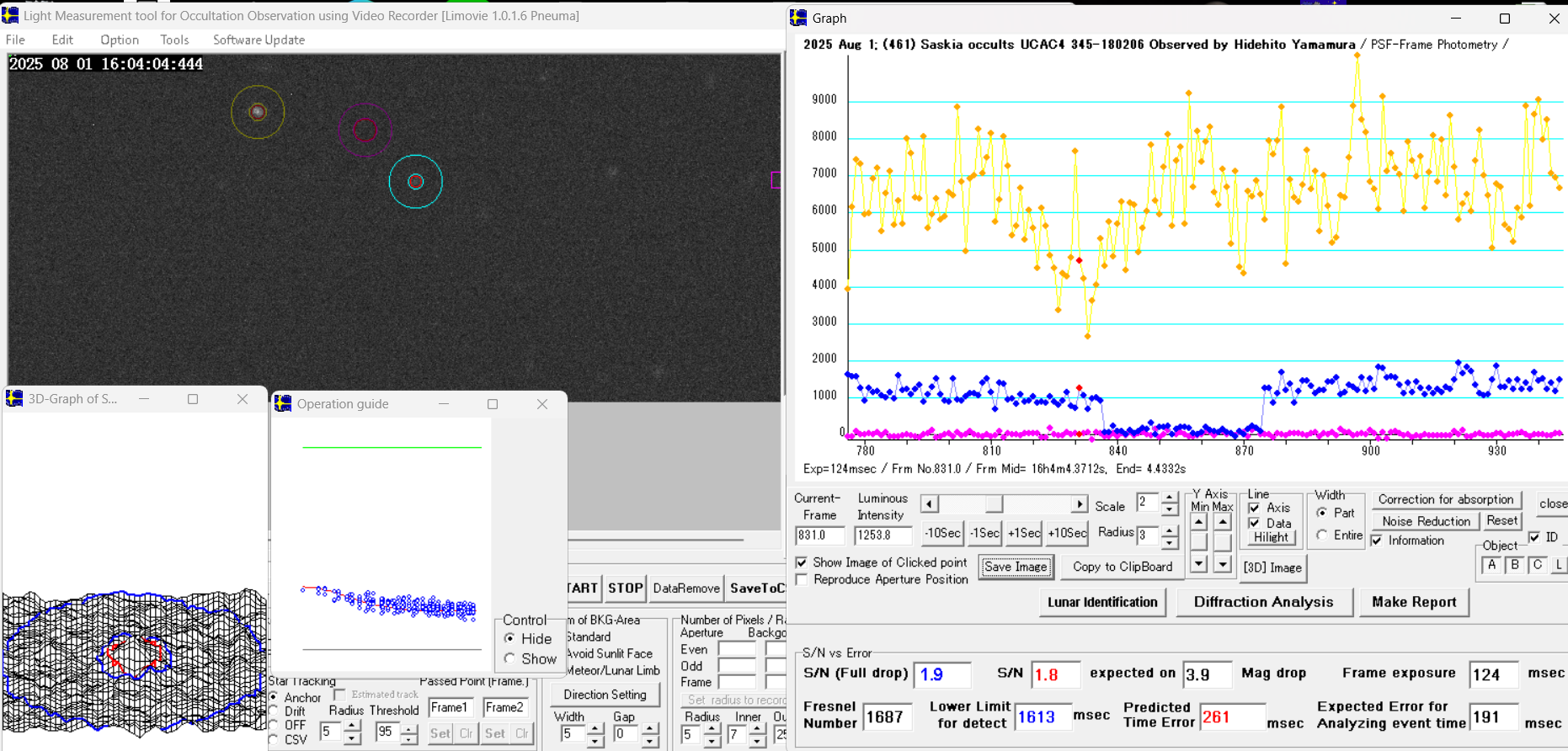
Task: Click the magenta aperture circle in video
Action: click(x=365, y=130)
